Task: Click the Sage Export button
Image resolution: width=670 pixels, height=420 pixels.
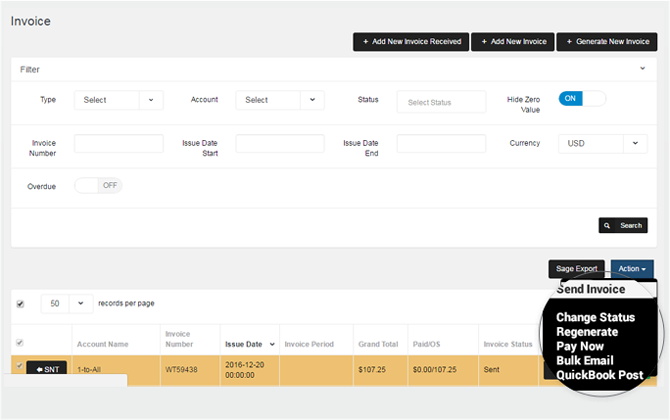Action: click(x=577, y=269)
